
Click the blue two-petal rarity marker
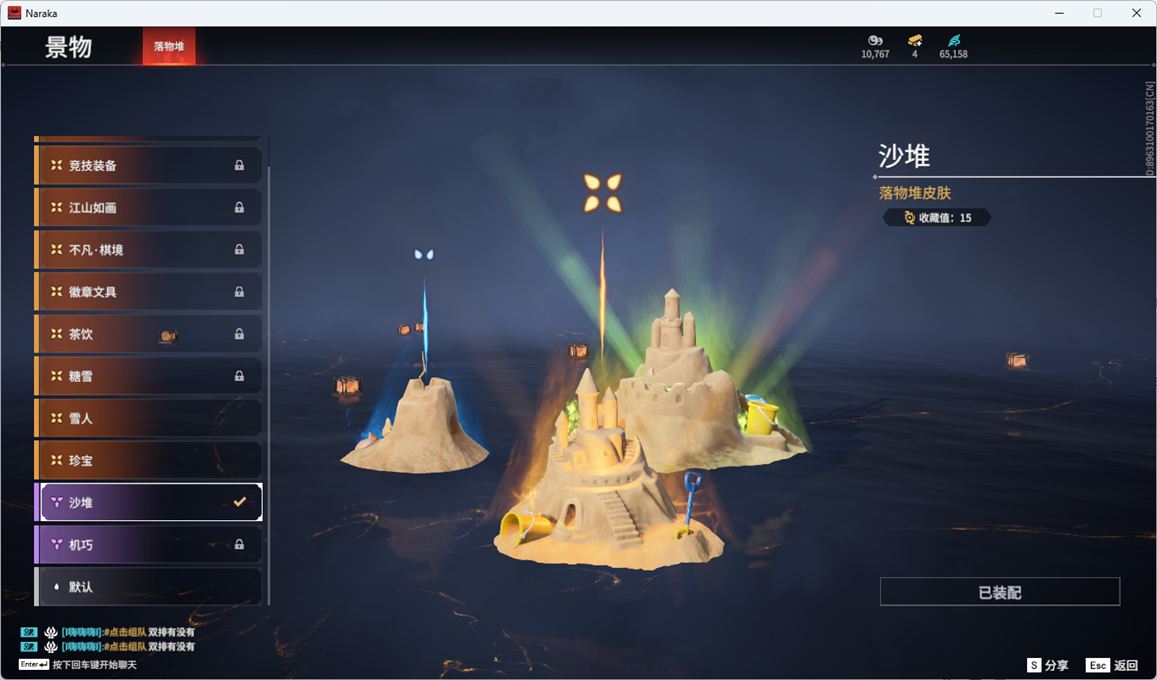click(424, 254)
